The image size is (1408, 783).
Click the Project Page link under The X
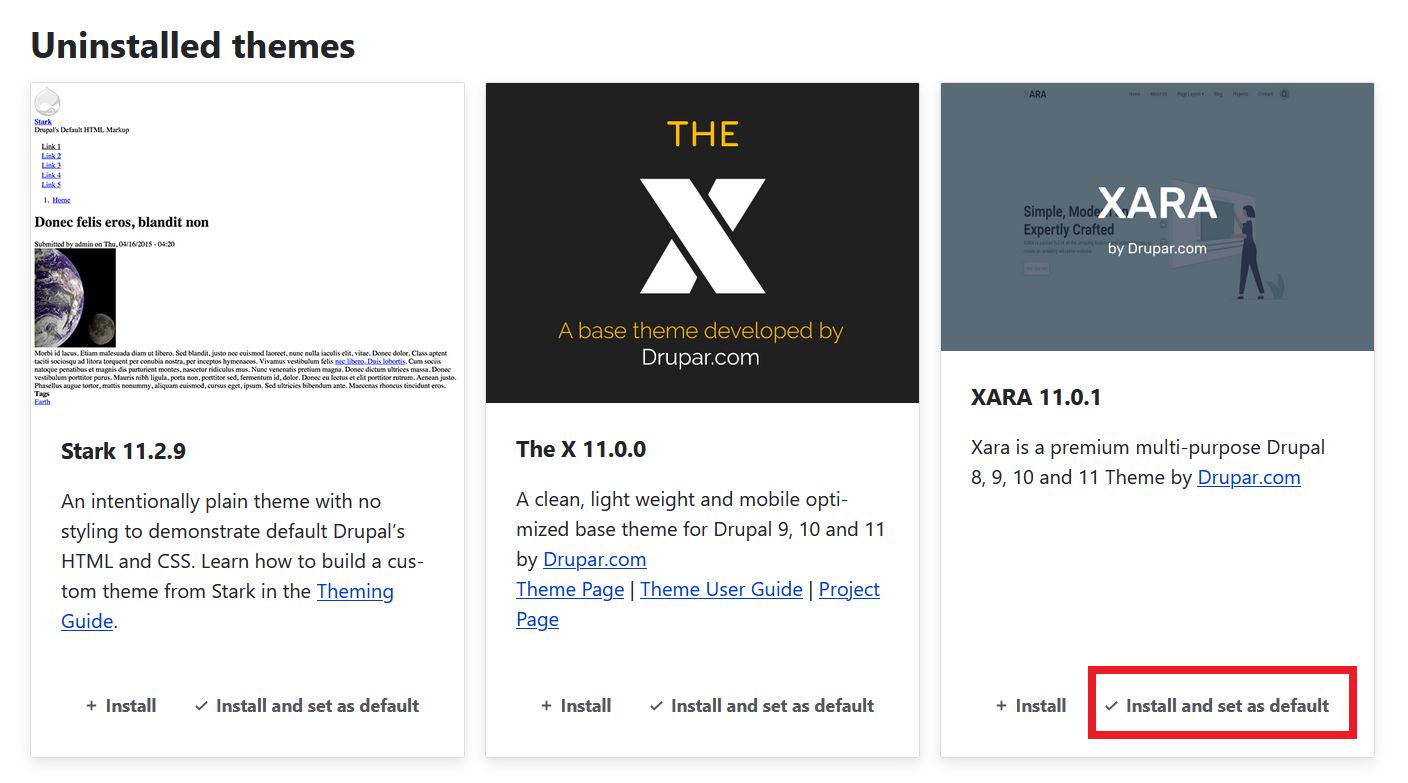[849, 589]
